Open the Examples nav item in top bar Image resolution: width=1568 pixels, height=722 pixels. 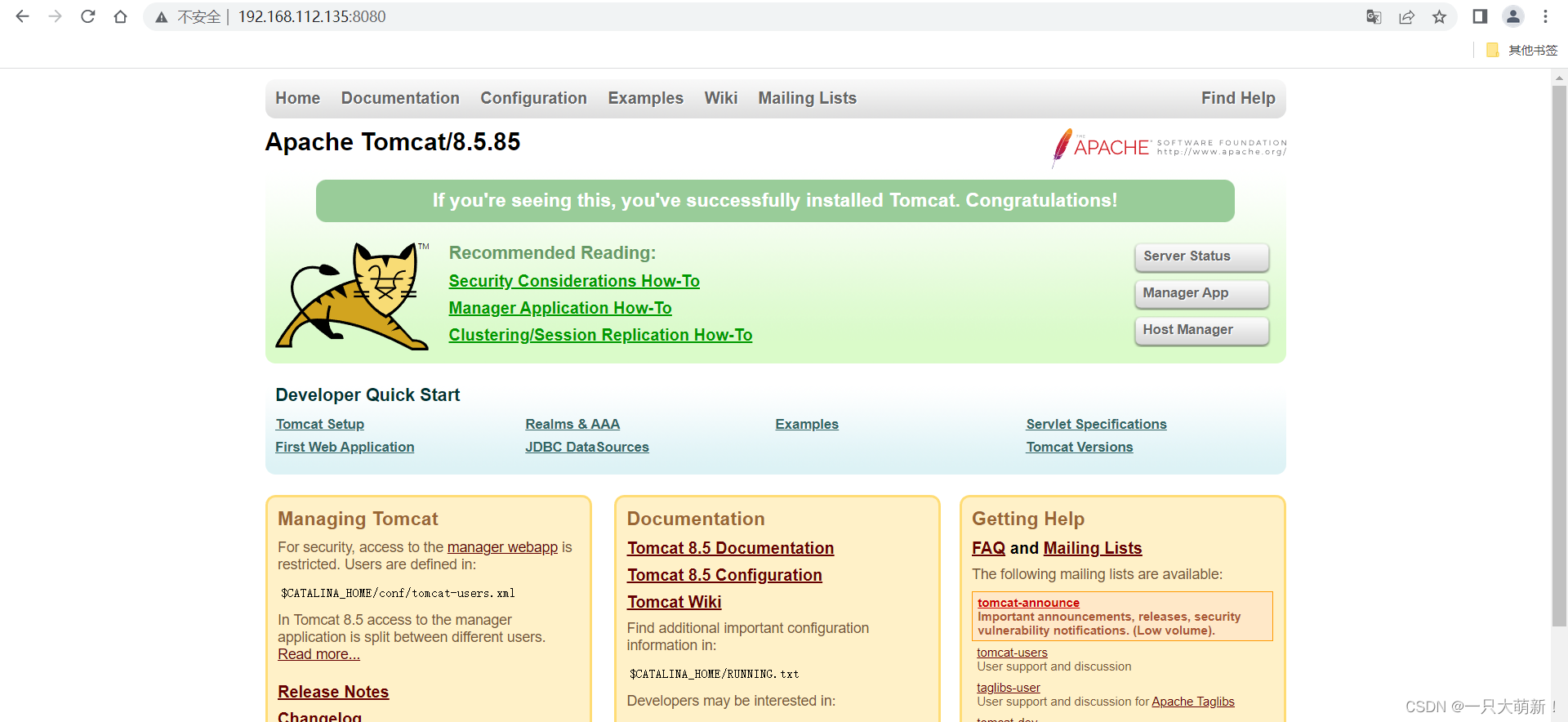(645, 98)
